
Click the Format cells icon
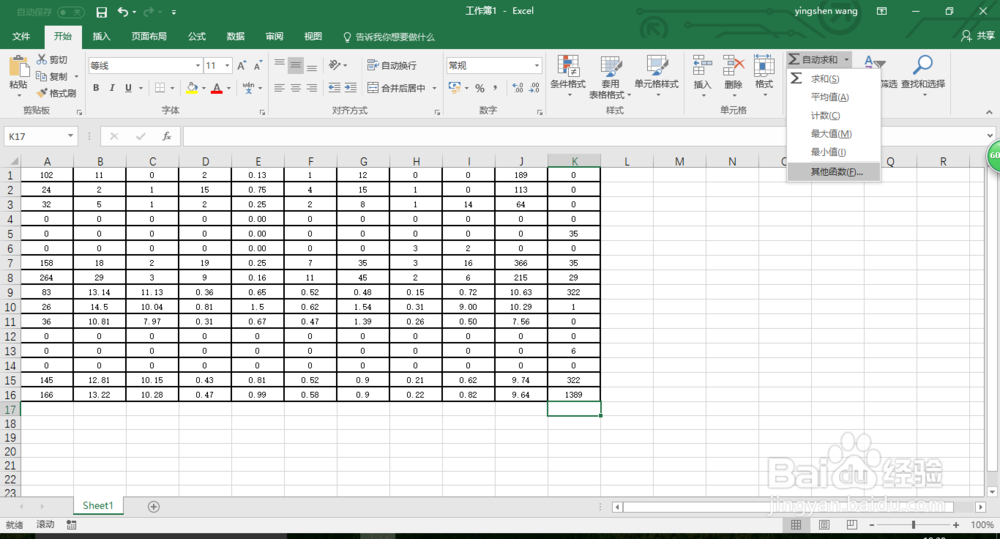[x=764, y=66]
